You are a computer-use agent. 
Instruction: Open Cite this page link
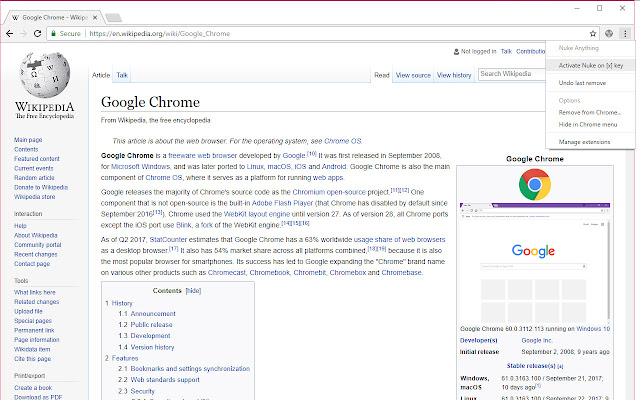point(32,359)
